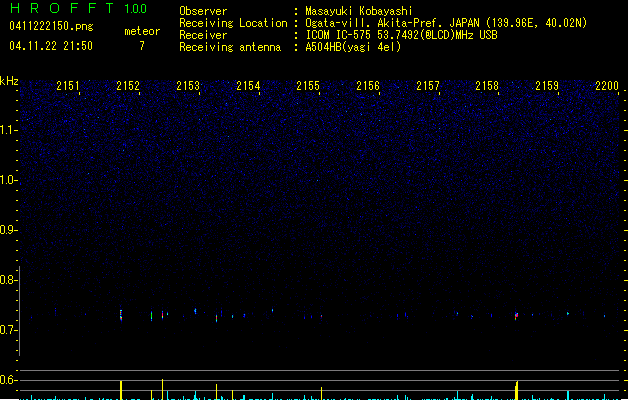Click the green meteor label
The width and height of the screenshot is (629, 400).
tap(142, 31)
